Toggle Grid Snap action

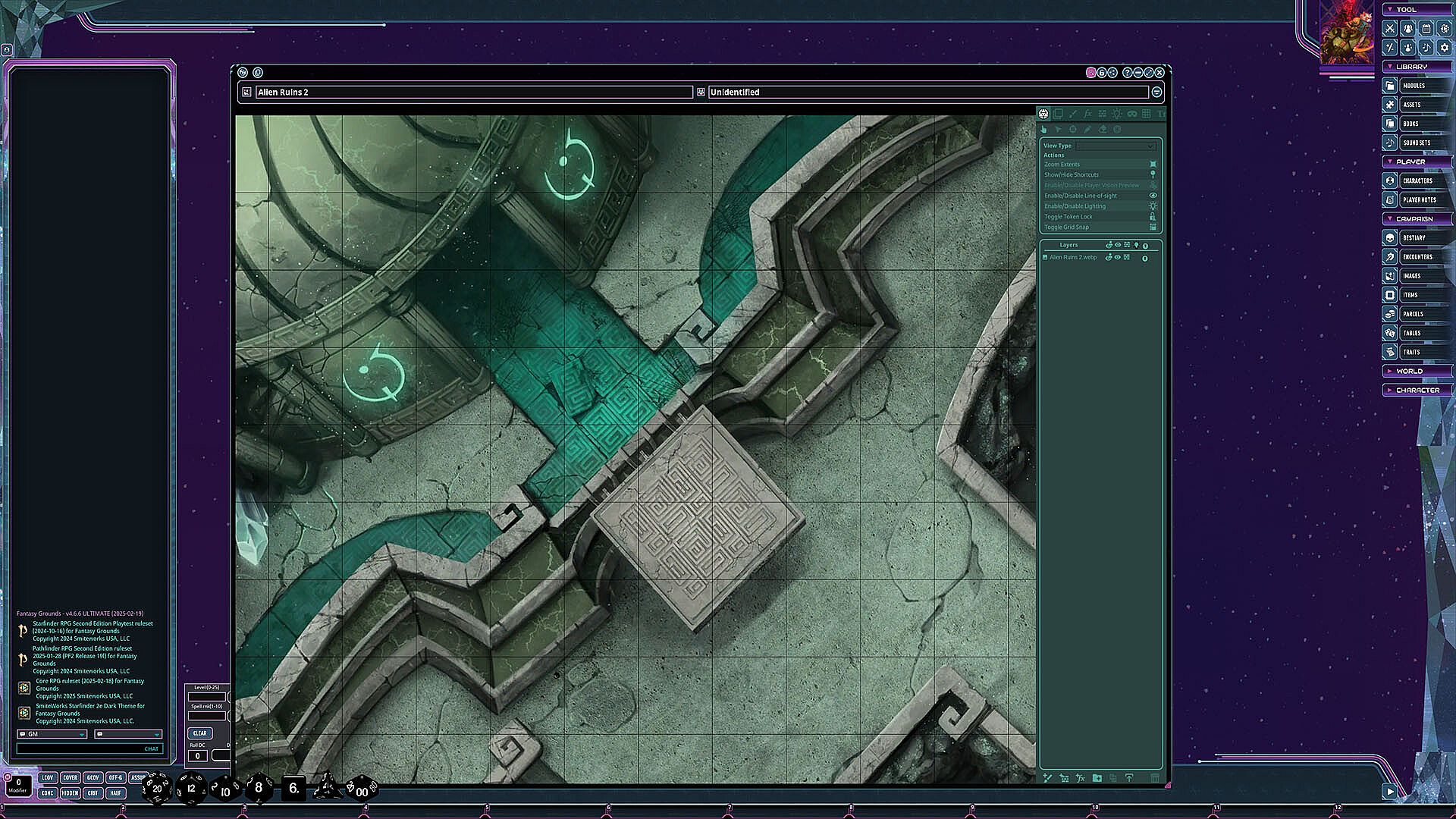tap(1153, 227)
